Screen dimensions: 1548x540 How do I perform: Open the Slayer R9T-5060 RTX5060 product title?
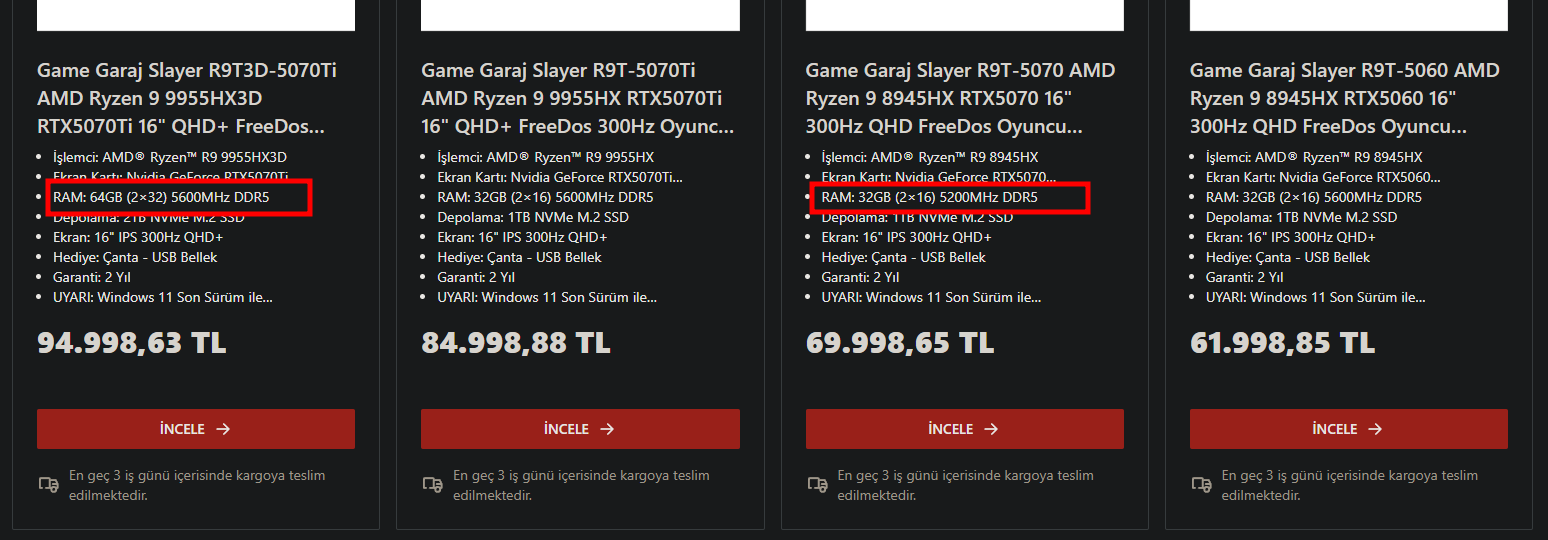[1344, 99]
